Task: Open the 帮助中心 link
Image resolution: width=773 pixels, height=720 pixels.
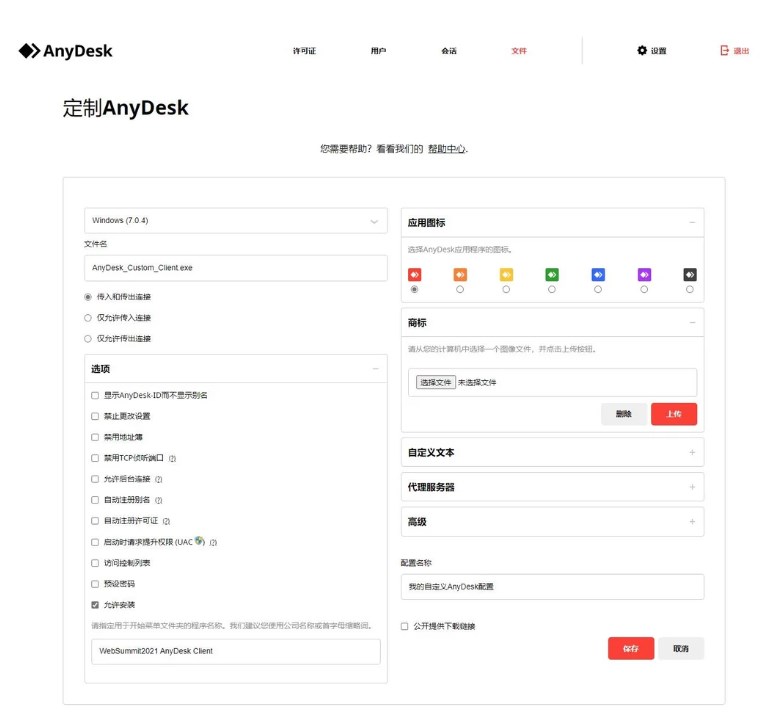Action: [447, 149]
